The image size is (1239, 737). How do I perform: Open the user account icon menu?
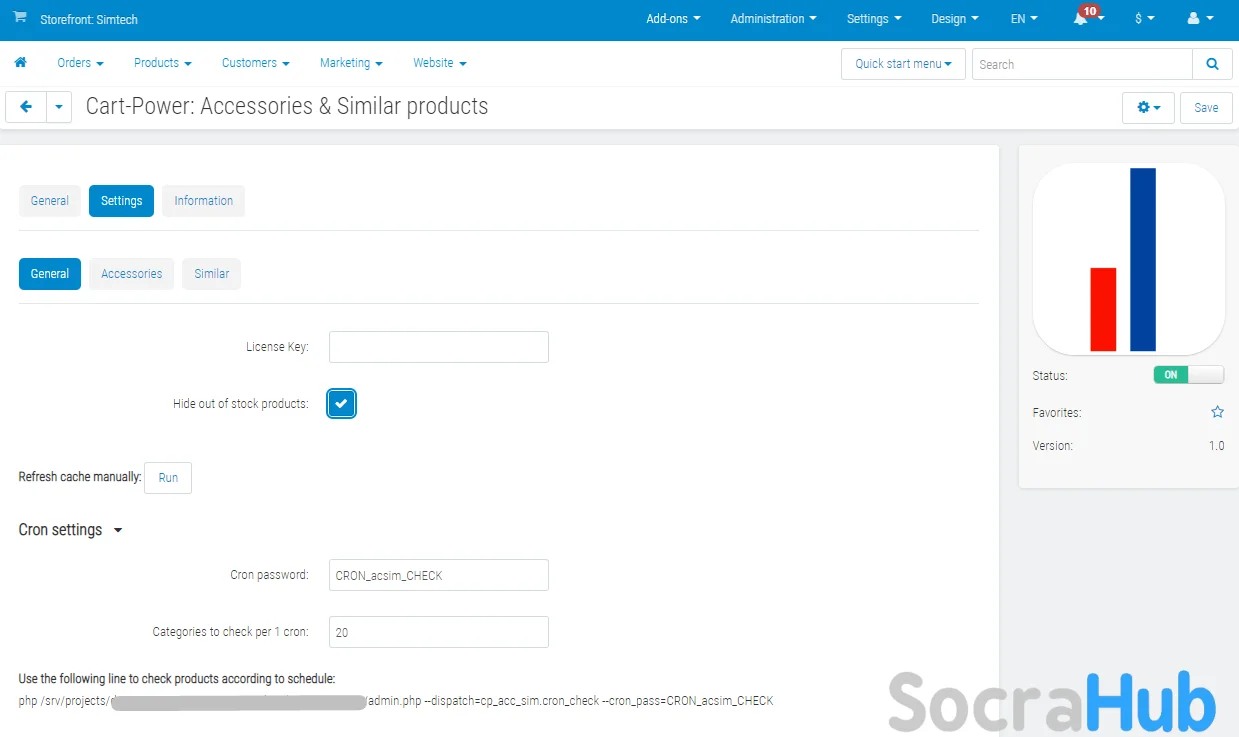pos(1200,19)
